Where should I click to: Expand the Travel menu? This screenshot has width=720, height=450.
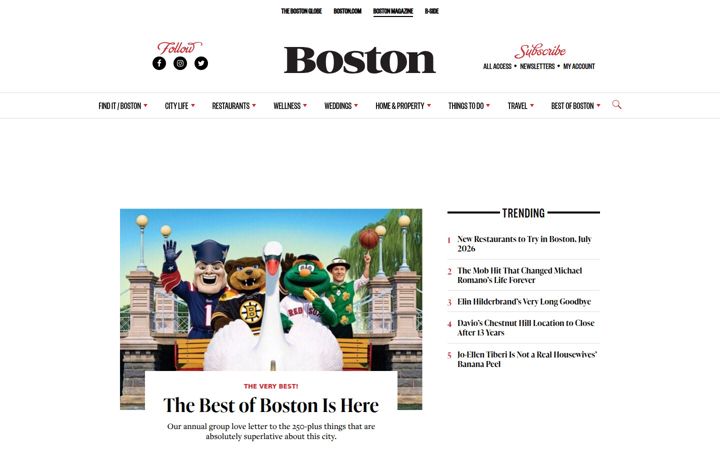pos(521,106)
